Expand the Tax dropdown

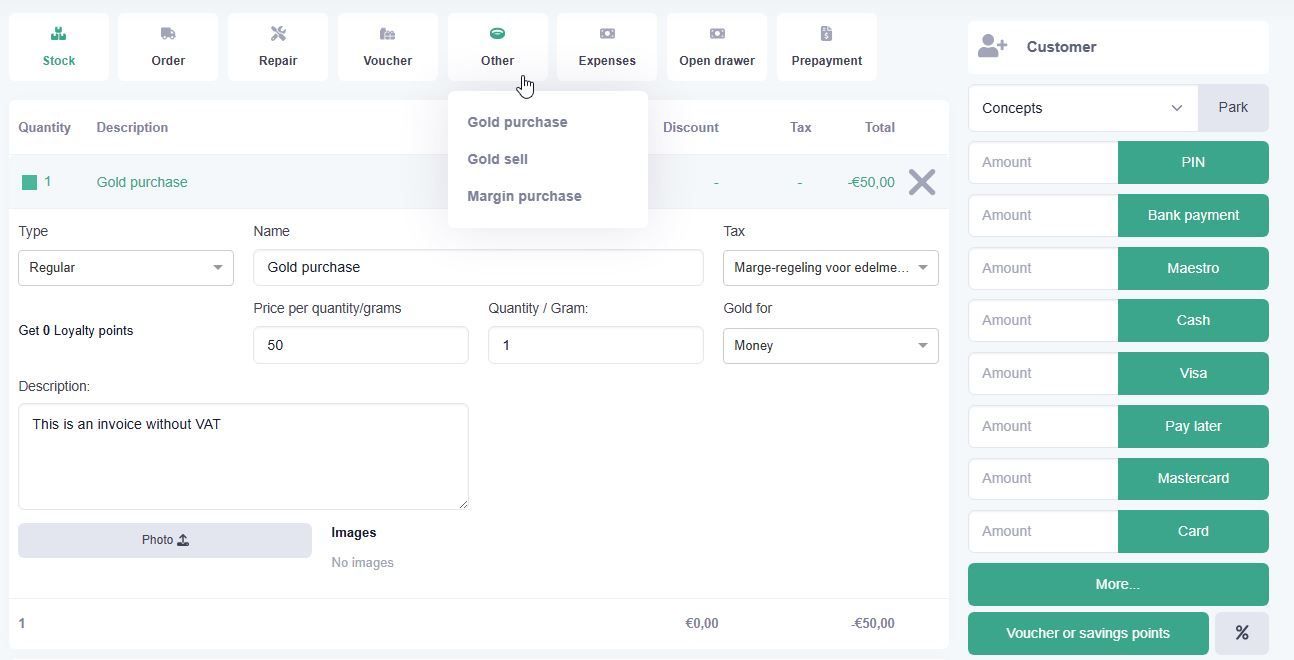[x=830, y=268]
